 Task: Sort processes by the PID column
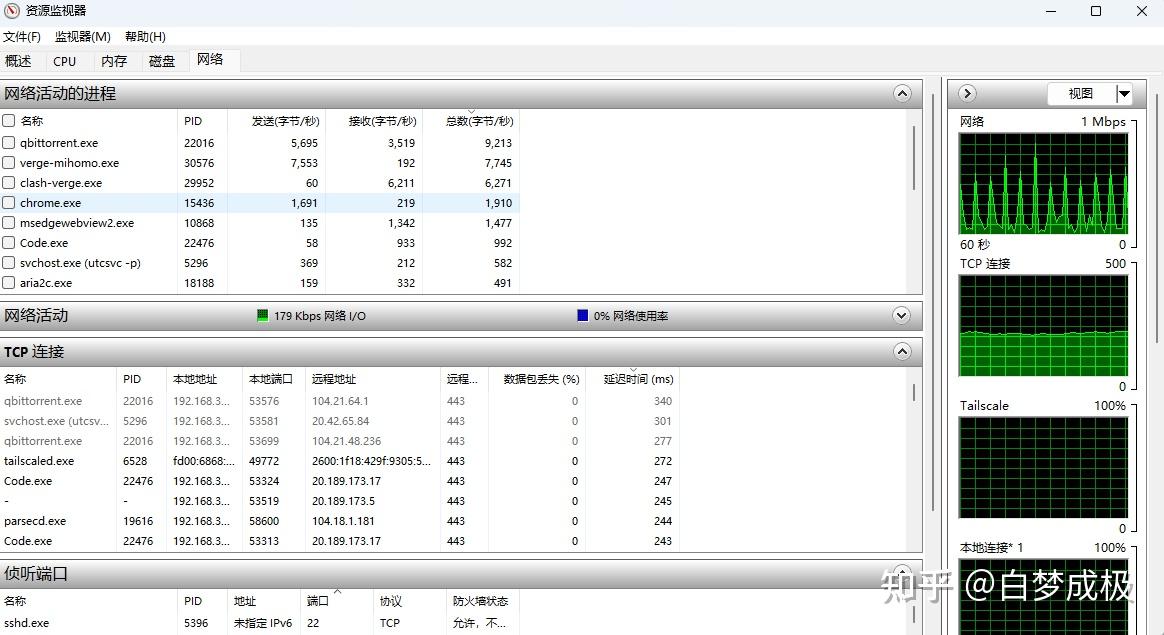(x=193, y=120)
